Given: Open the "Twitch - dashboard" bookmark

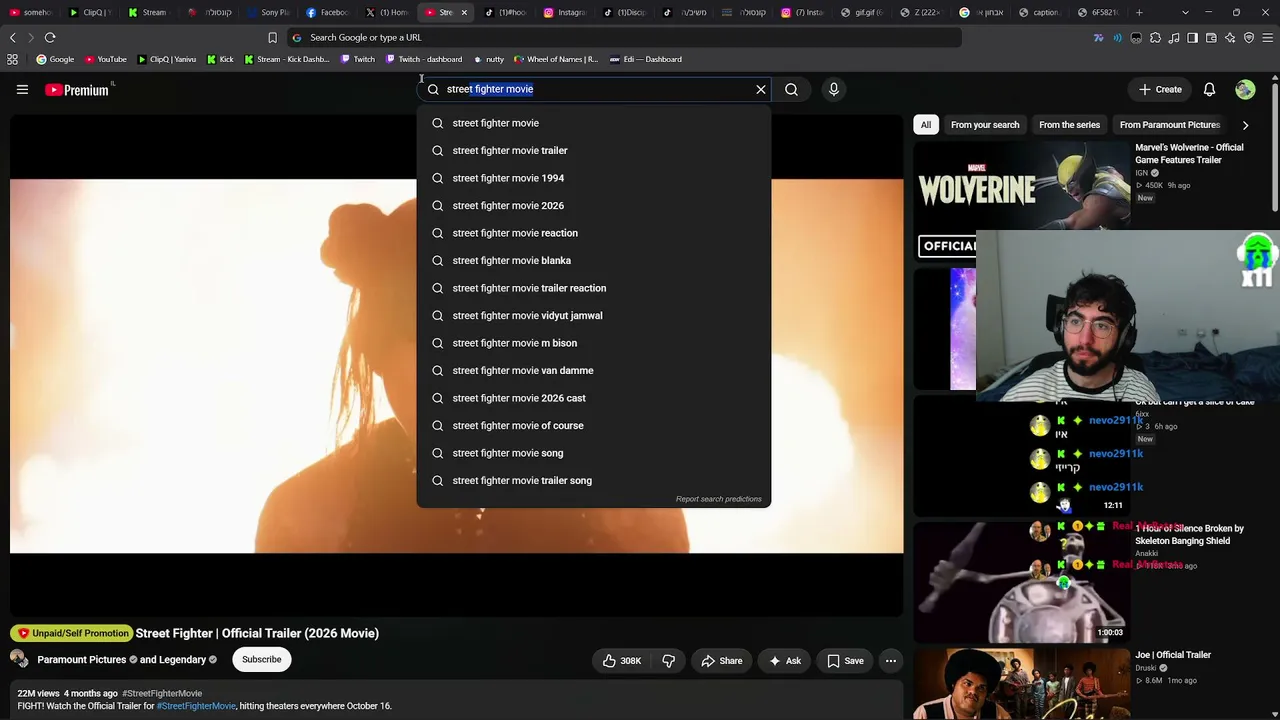Looking at the screenshot, I should point(424,59).
